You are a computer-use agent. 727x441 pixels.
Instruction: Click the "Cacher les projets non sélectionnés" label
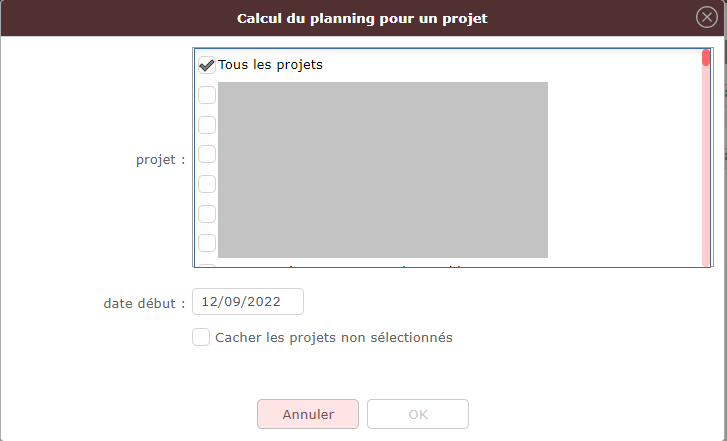tap(334, 338)
